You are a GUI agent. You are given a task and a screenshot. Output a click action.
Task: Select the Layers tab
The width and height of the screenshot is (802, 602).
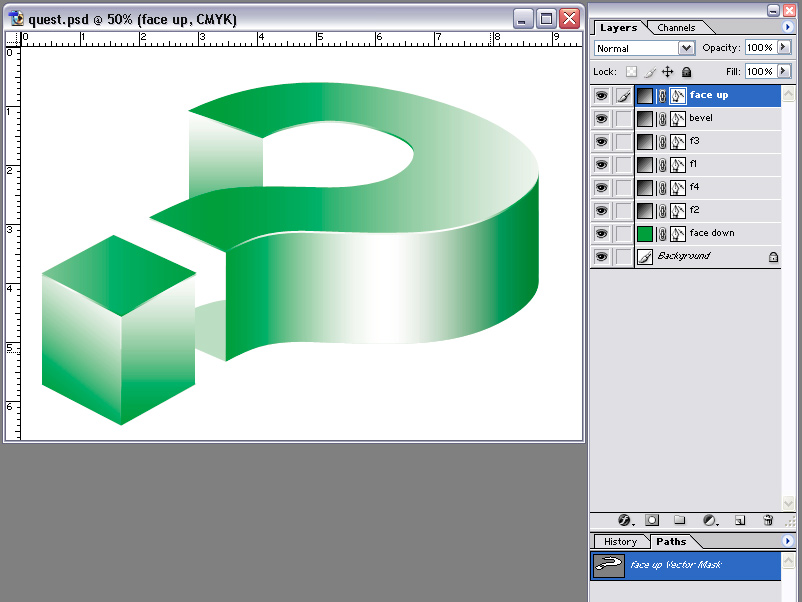tap(618, 28)
